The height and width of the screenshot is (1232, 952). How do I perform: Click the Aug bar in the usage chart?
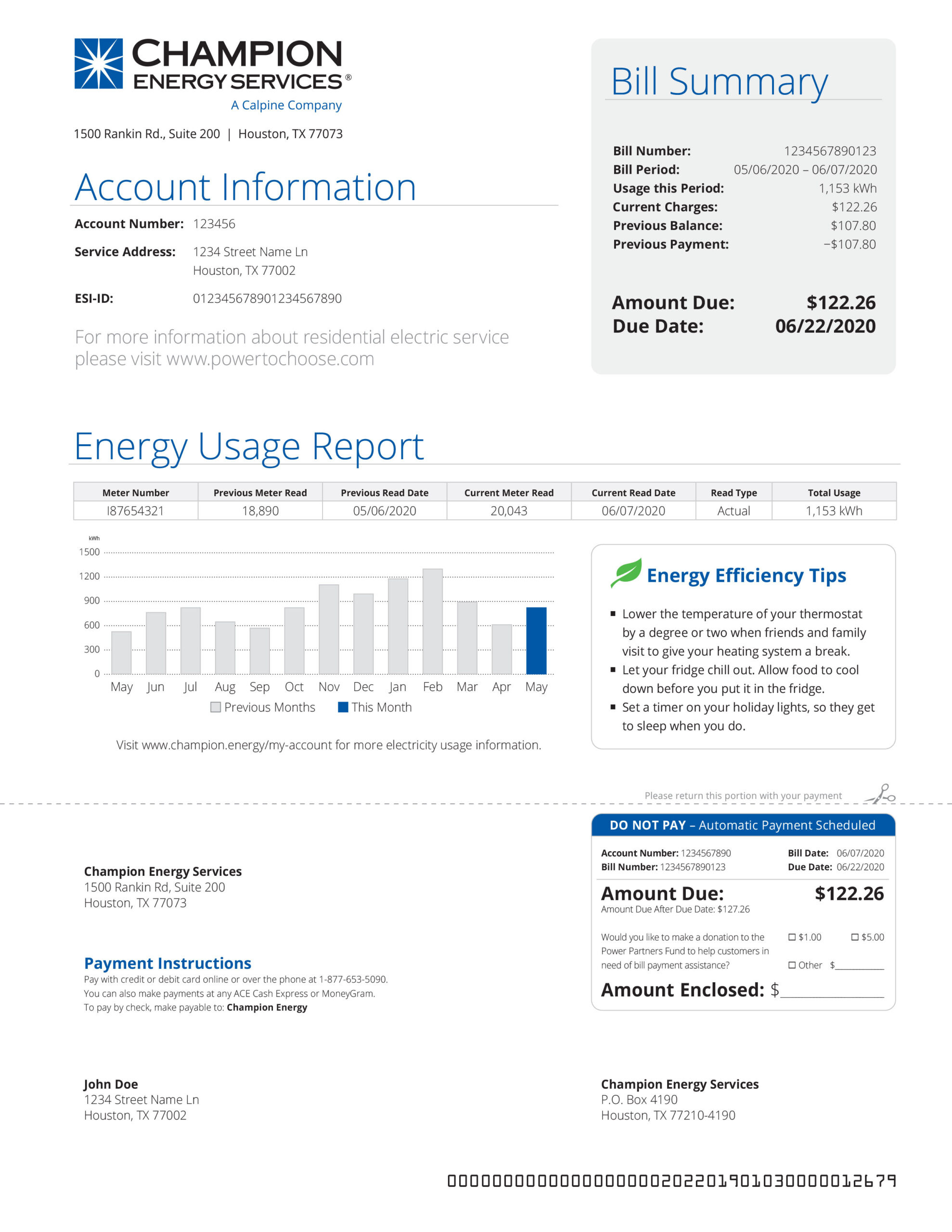tap(225, 648)
